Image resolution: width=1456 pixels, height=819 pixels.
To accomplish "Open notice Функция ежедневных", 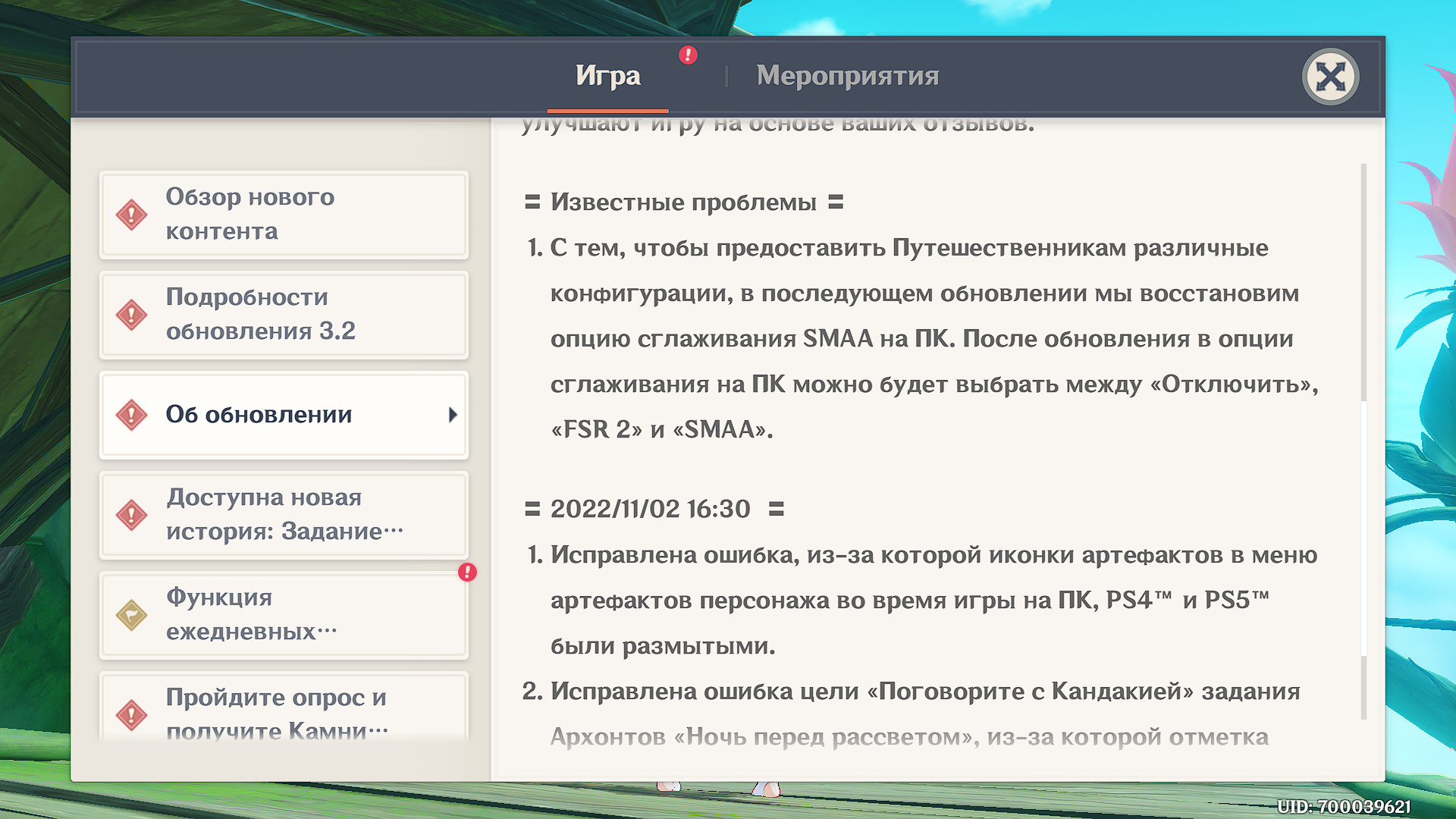I will [x=284, y=615].
